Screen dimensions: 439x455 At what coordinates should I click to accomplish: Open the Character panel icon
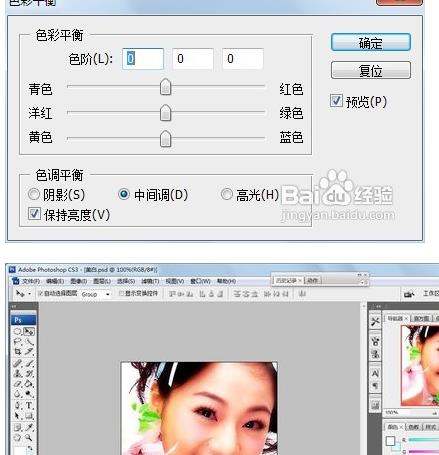point(375,373)
